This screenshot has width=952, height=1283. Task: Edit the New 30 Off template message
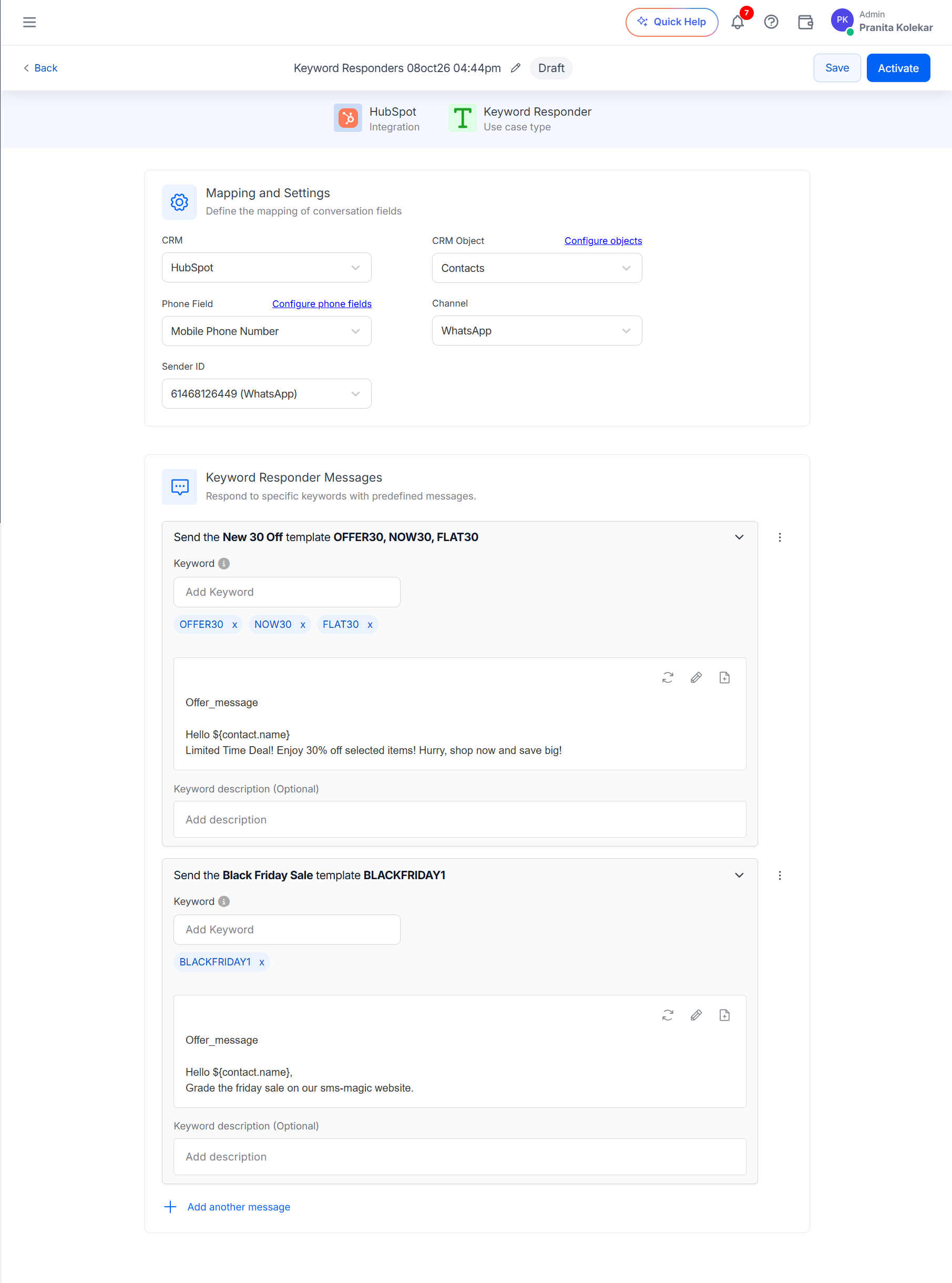point(696,677)
